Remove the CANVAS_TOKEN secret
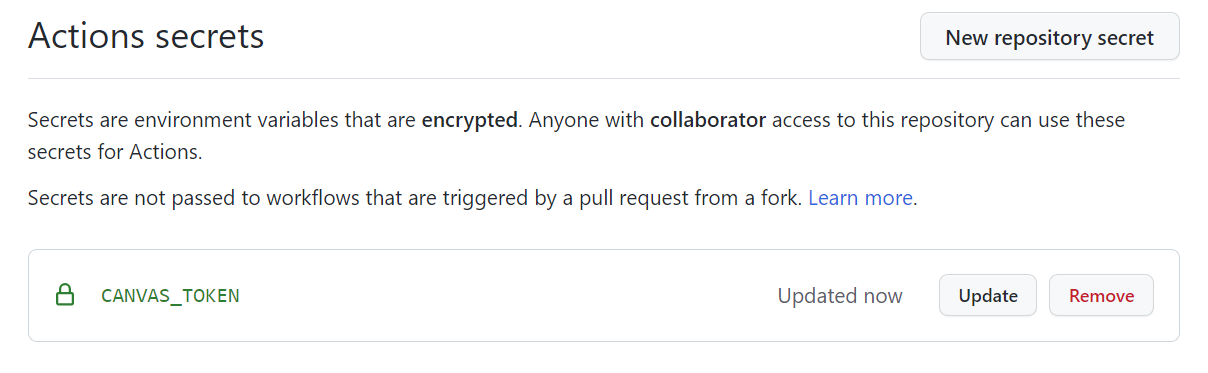The width and height of the screenshot is (1208, 373). [x=1101, y=296]
